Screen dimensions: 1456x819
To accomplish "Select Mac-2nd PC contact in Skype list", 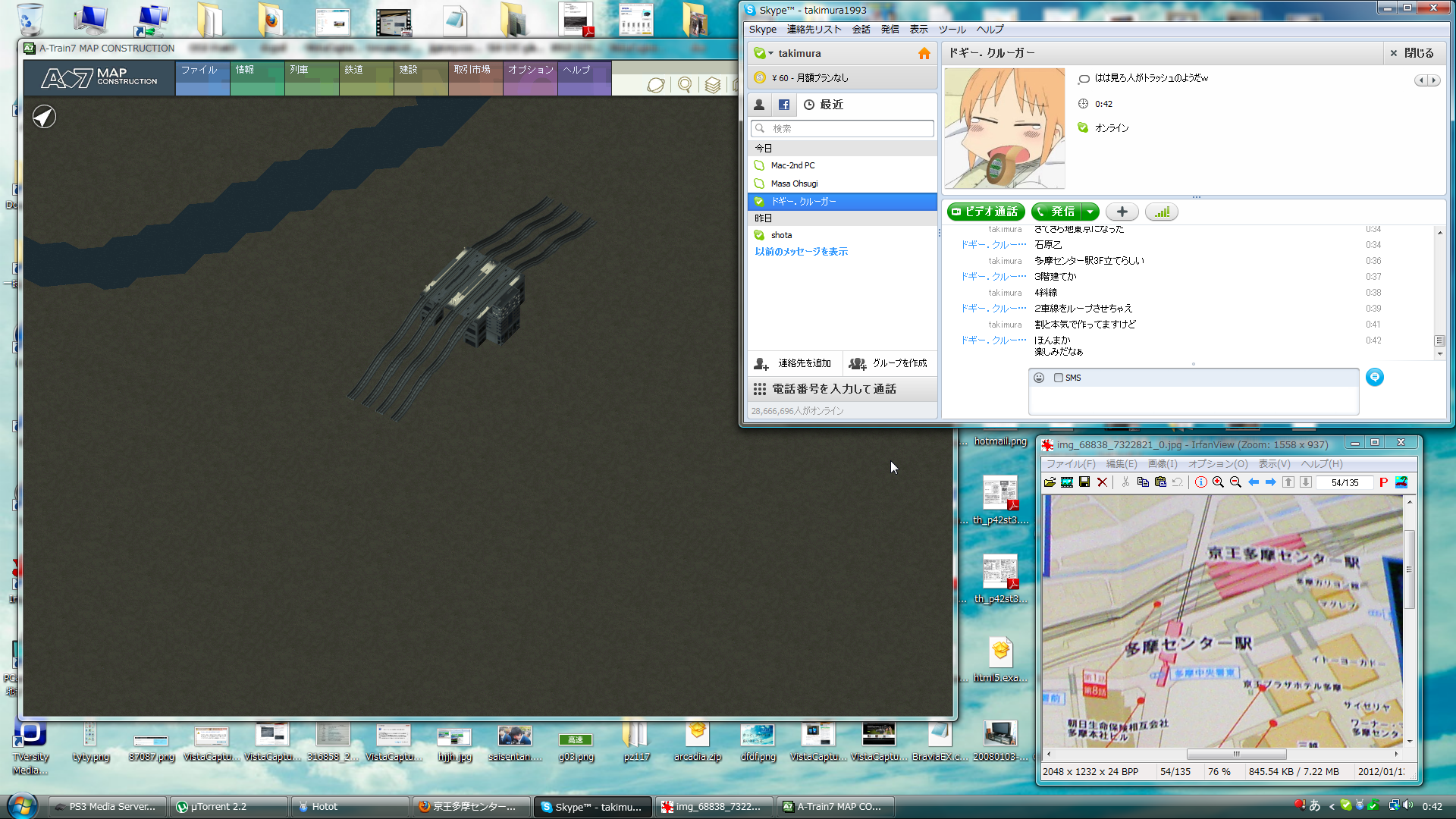I will 842,165.
